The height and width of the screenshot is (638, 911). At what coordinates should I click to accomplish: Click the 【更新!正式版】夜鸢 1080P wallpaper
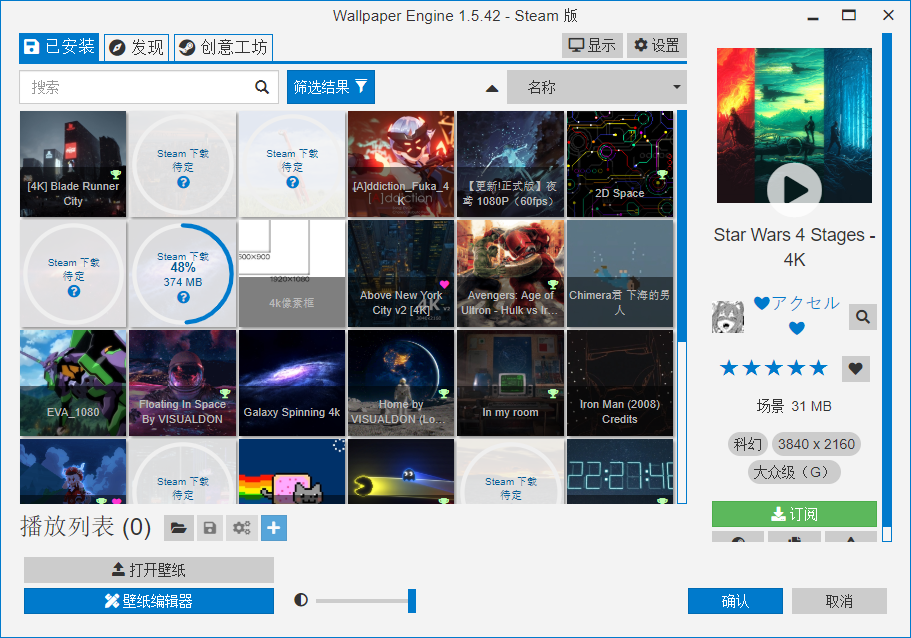(510, 164)
